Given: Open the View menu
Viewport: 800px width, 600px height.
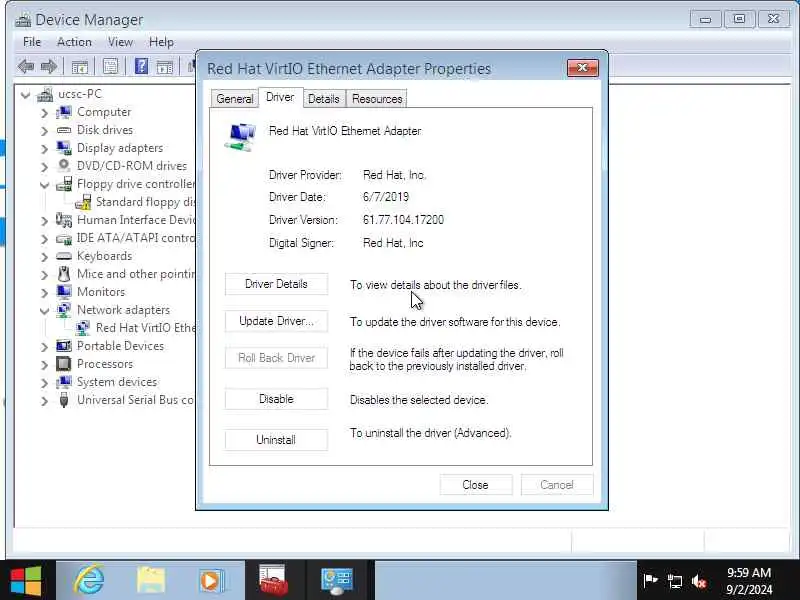Looking at the screenshot, I should click(x=120, y=42).
